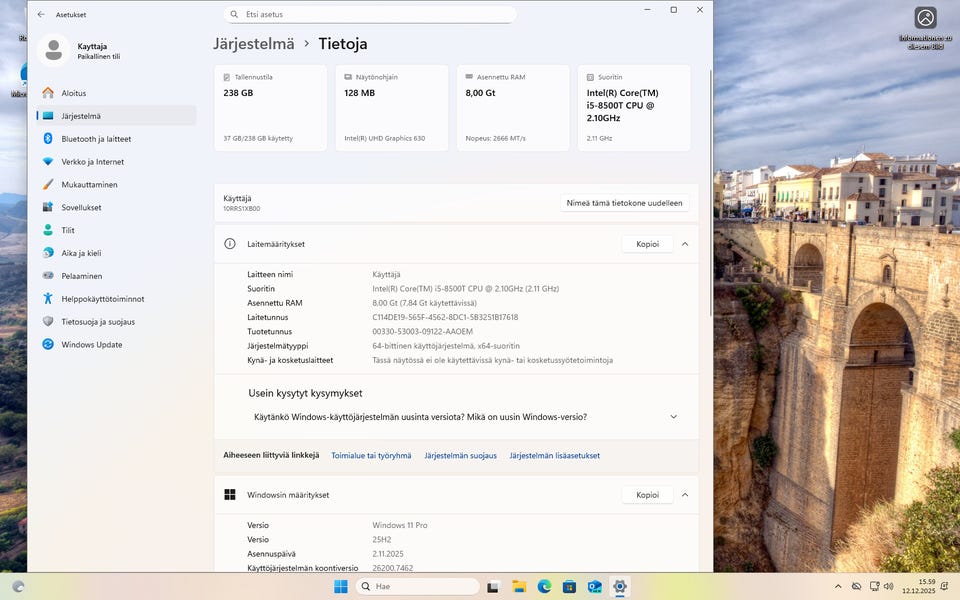Open the Näytönohjain graphics card tile

pyautogui.click(x=391, y=108)
